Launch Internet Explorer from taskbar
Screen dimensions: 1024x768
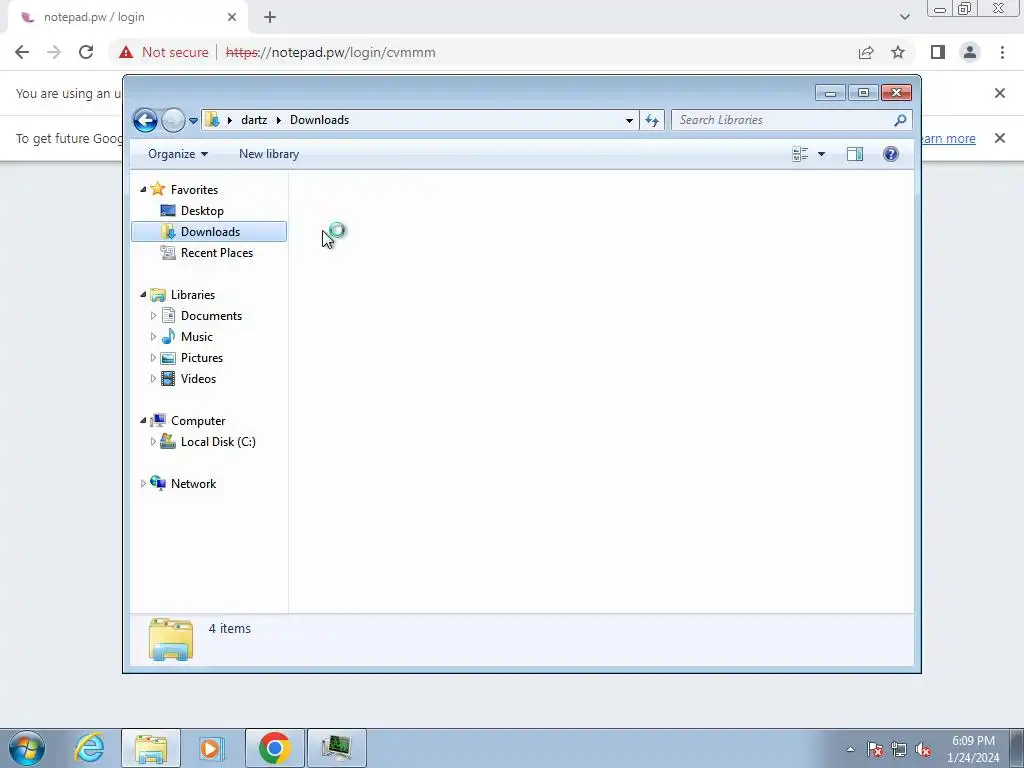coord(89,748)
